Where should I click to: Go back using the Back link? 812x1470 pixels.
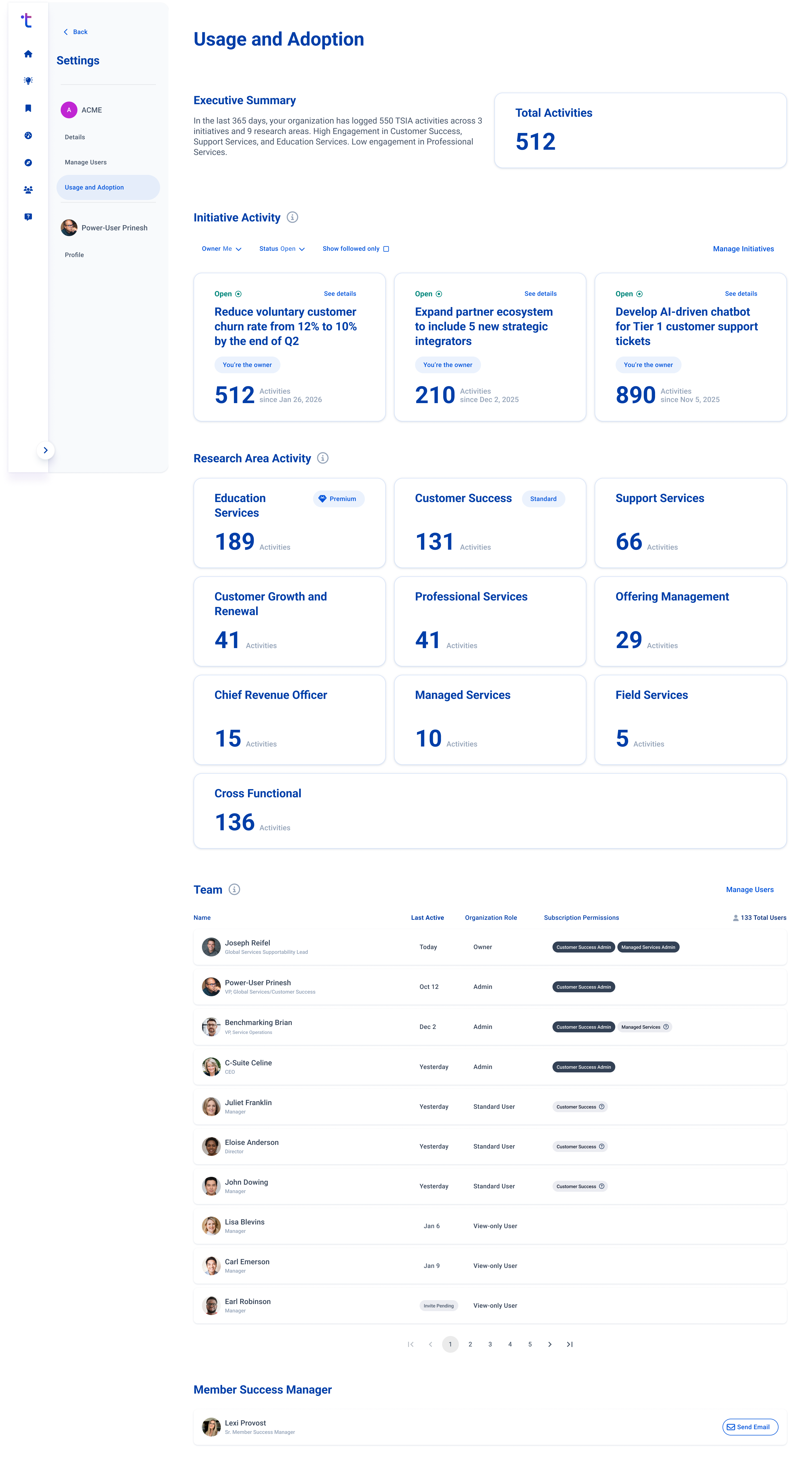coord(75,32)
